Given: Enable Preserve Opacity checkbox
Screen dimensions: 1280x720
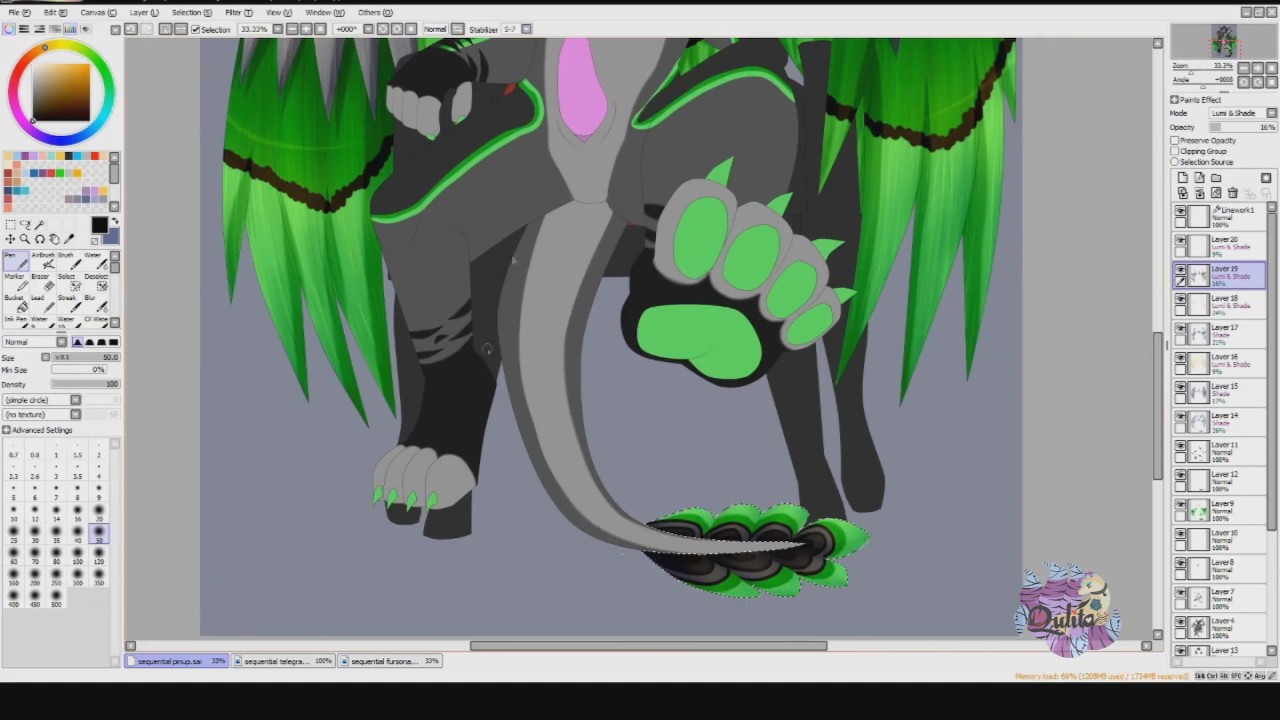Looking at the screenshot, I should (1175, 141).
